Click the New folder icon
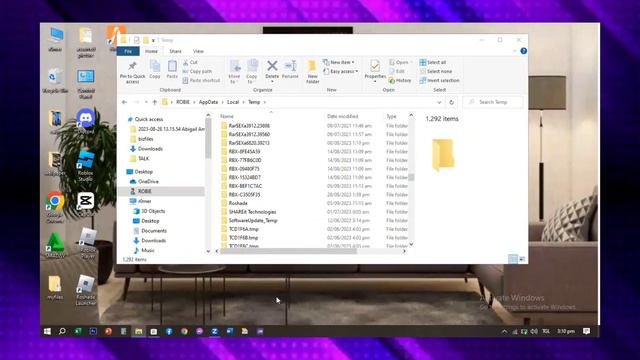The height and width of the screenshot is (360, 640). coord(312,66)
